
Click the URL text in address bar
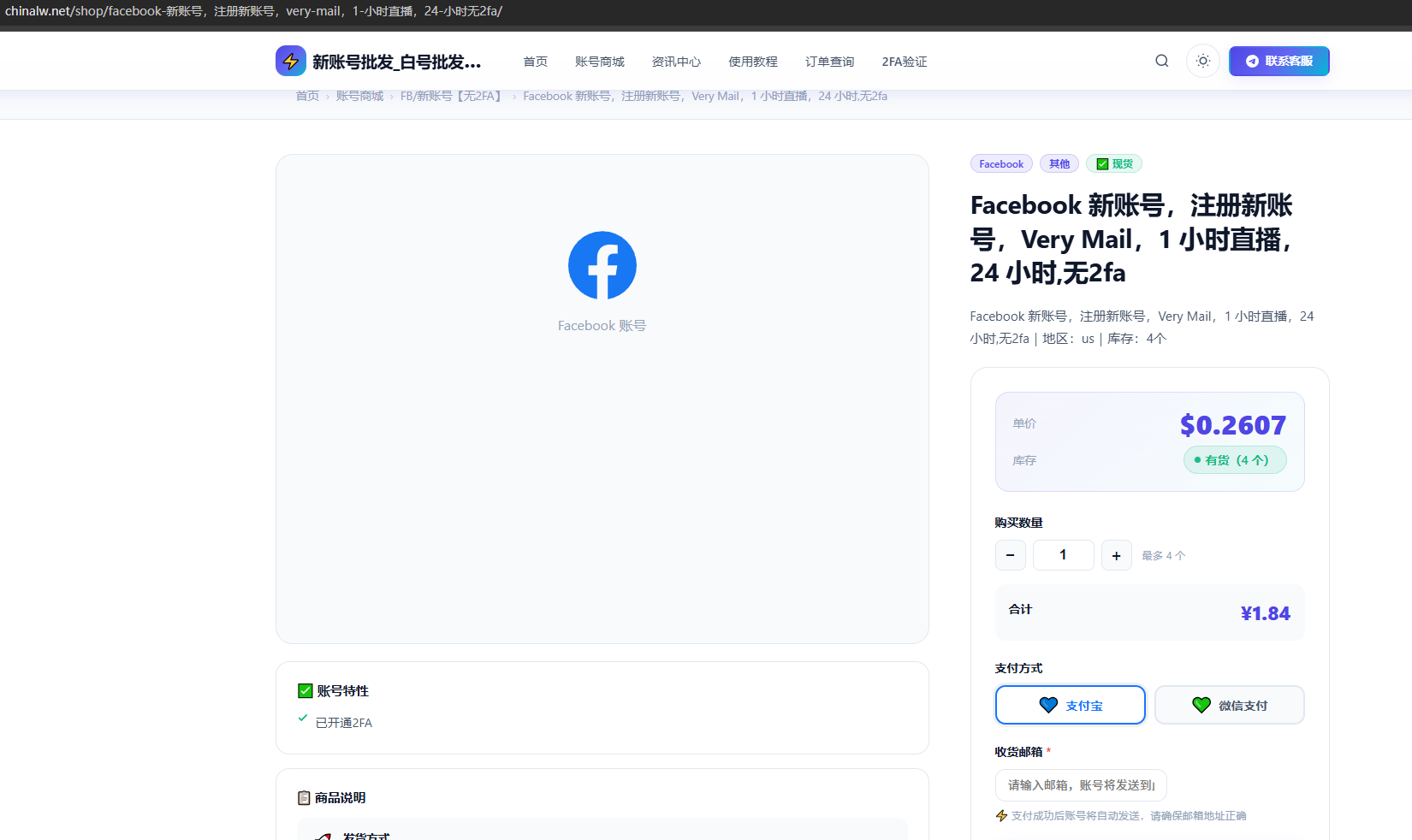(253, 11)
